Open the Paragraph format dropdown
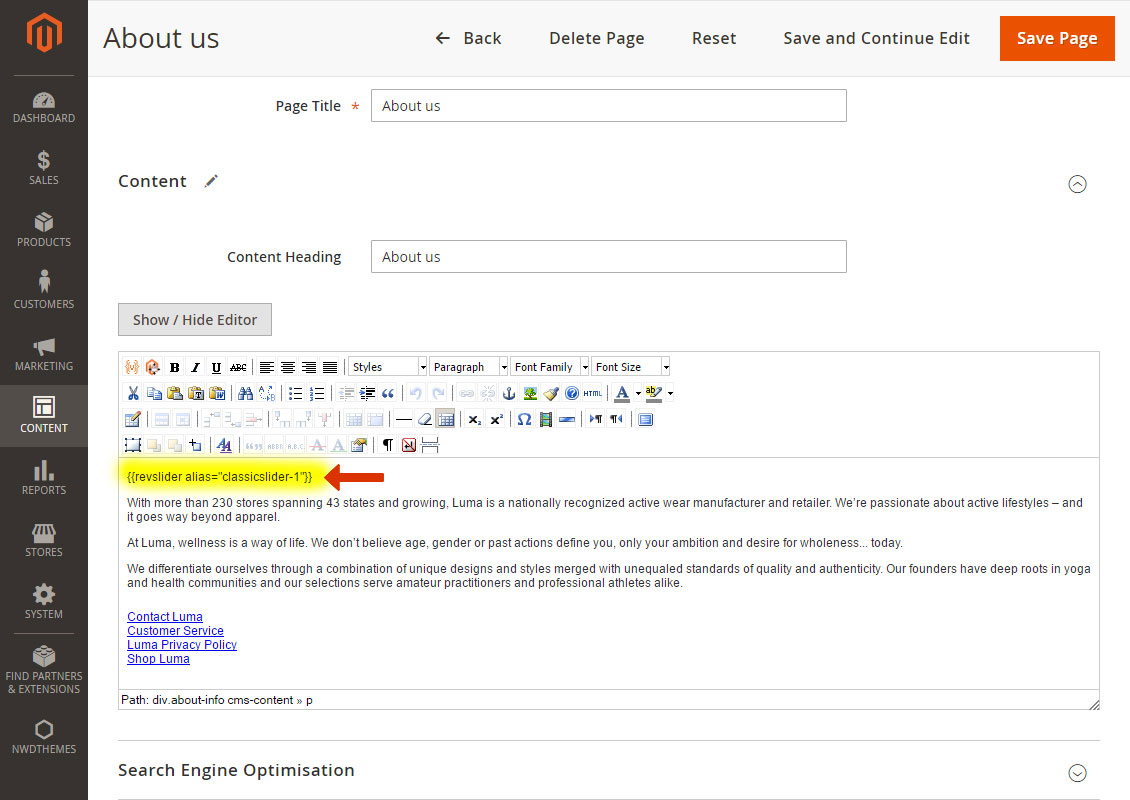Screen dimensions: 1130x800 468,367
